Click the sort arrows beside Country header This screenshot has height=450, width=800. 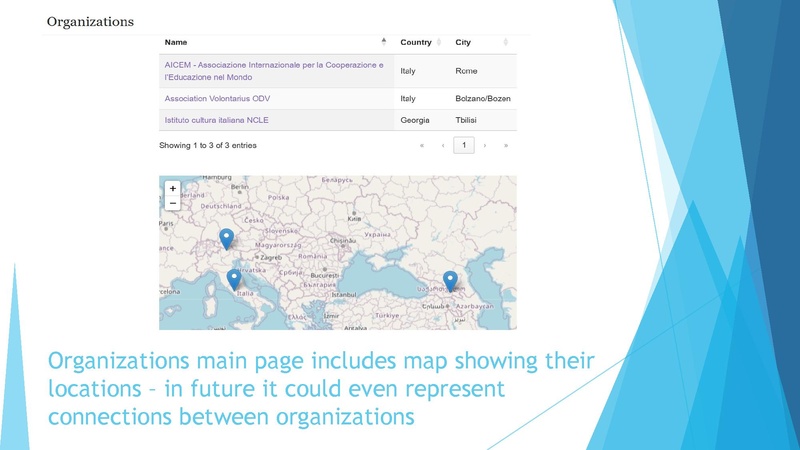[439, 42]
